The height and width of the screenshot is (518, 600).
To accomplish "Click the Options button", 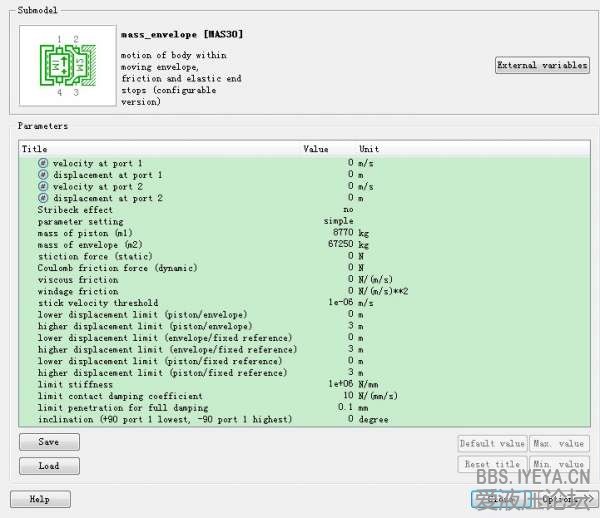I will [560, 499].
